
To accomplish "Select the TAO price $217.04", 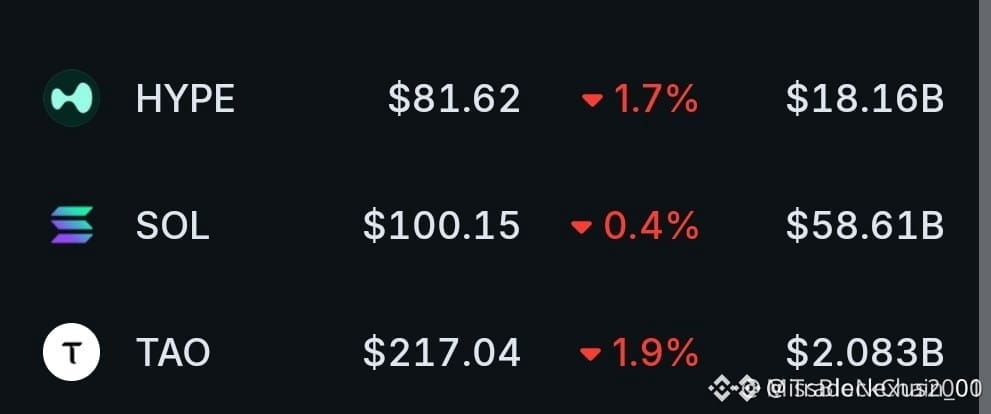I will 441,352.
